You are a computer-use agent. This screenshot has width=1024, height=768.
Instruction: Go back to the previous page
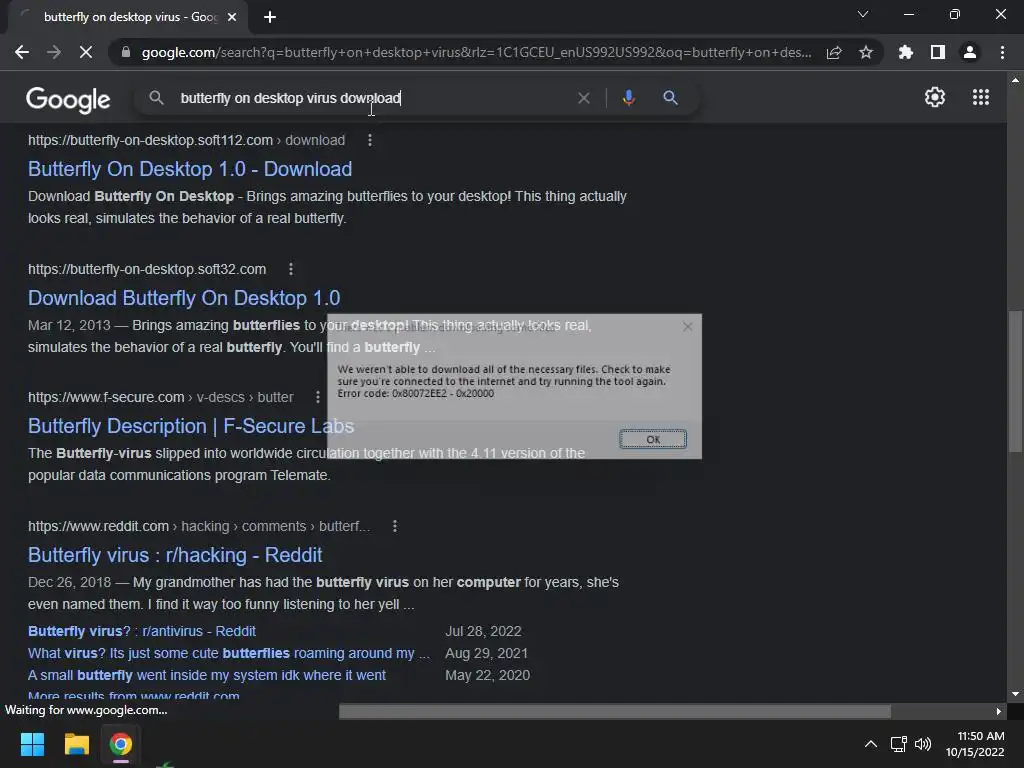click(22, 52)
